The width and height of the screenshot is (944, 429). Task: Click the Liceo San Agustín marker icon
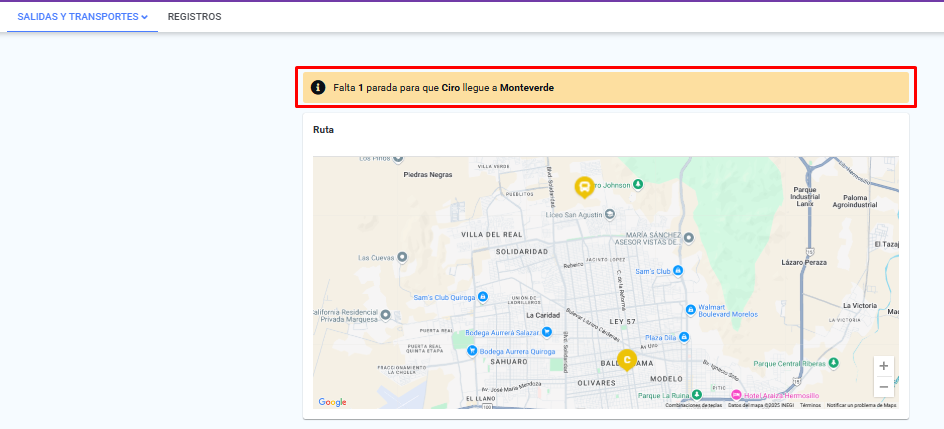pyautogui.click(x=609, y=214)
